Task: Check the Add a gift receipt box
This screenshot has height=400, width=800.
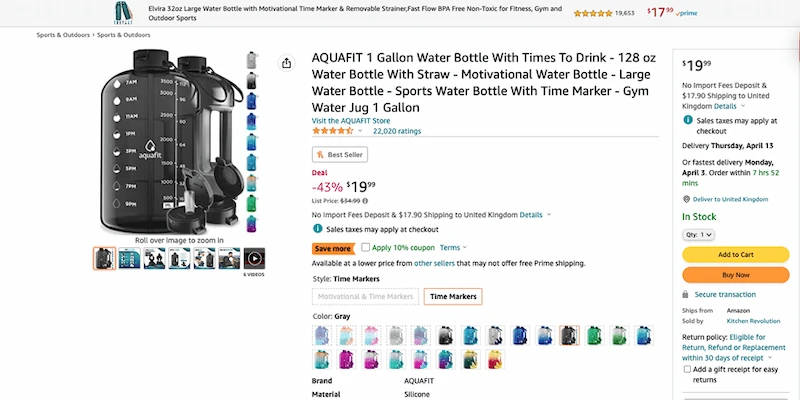Action: tap(687, 369)
